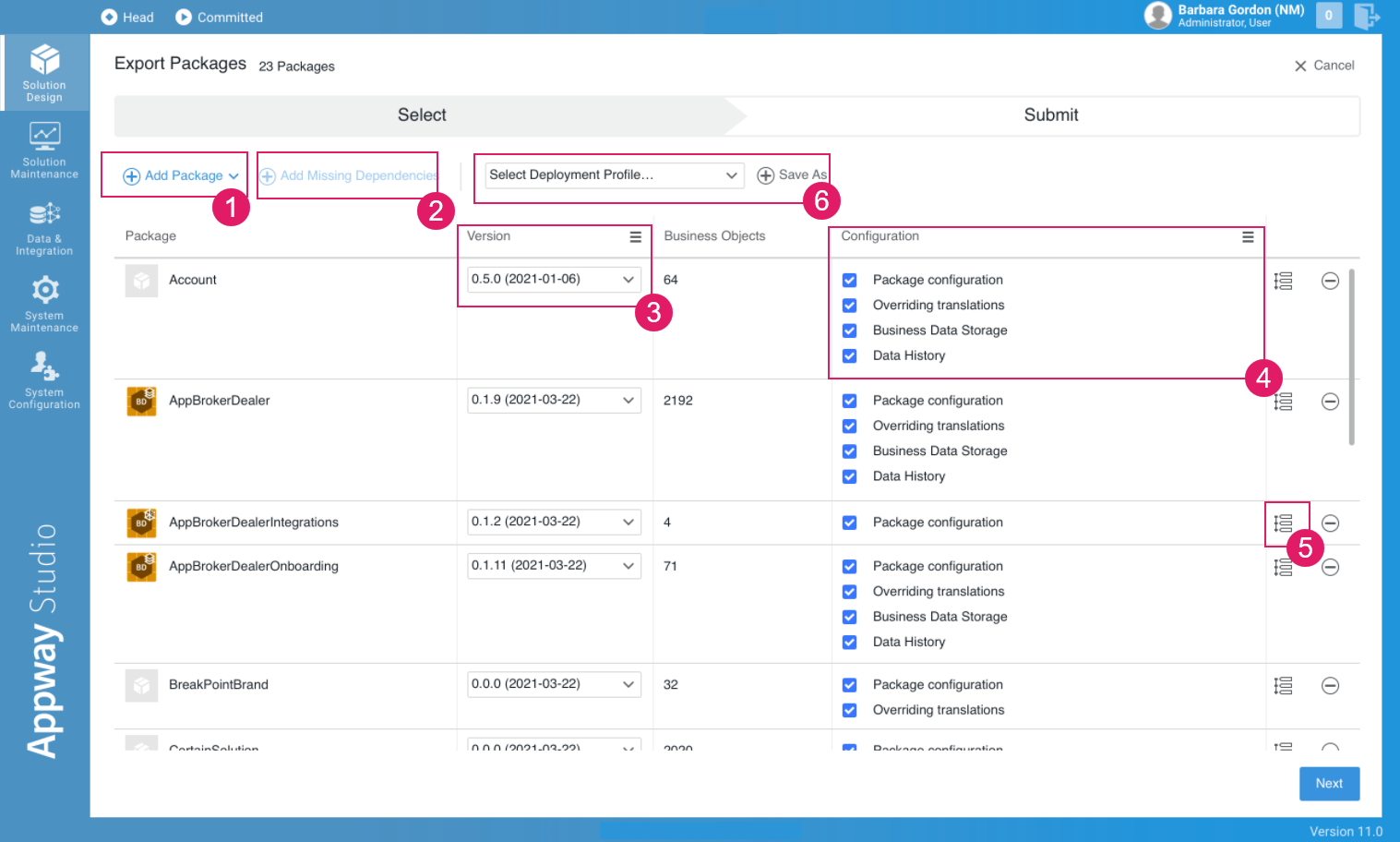The width and height of the screenshot is (1400, 842).
Task: Open Account version 0.5.0 dropdown
Action: tap(554, 280)
